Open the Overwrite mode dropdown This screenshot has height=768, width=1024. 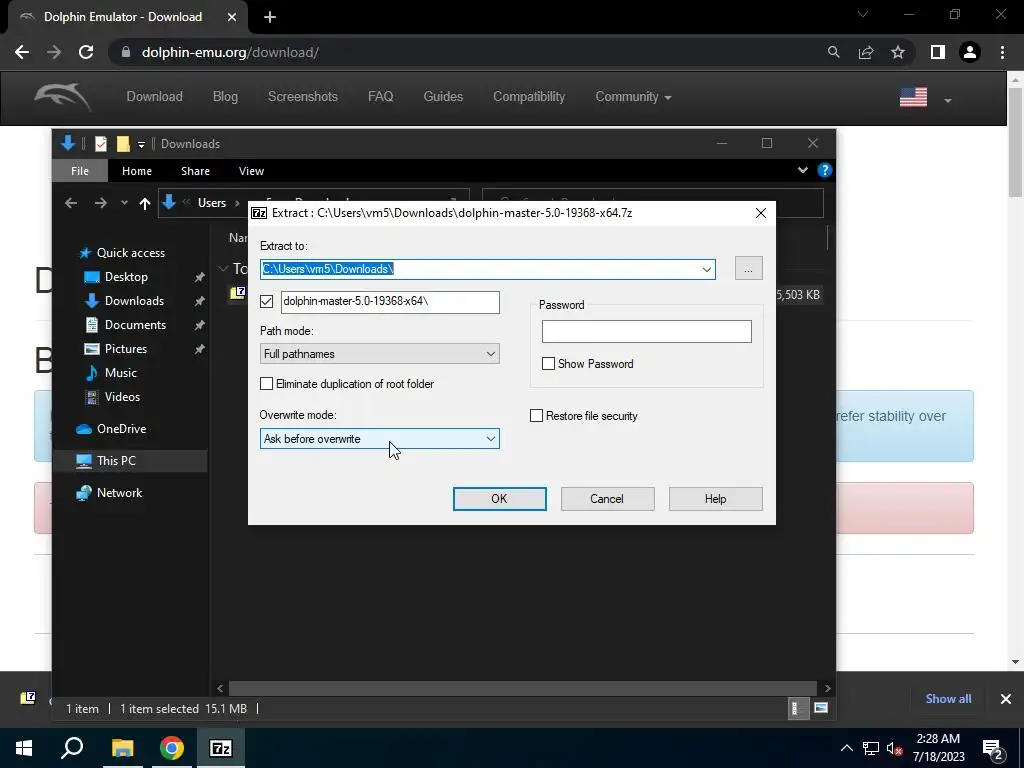point(379,439)
